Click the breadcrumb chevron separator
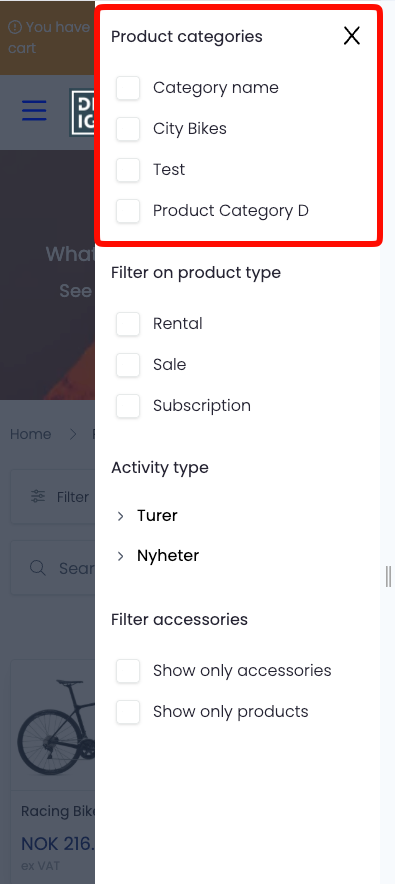Screen dimensions: 395x884 coord(73,434)
